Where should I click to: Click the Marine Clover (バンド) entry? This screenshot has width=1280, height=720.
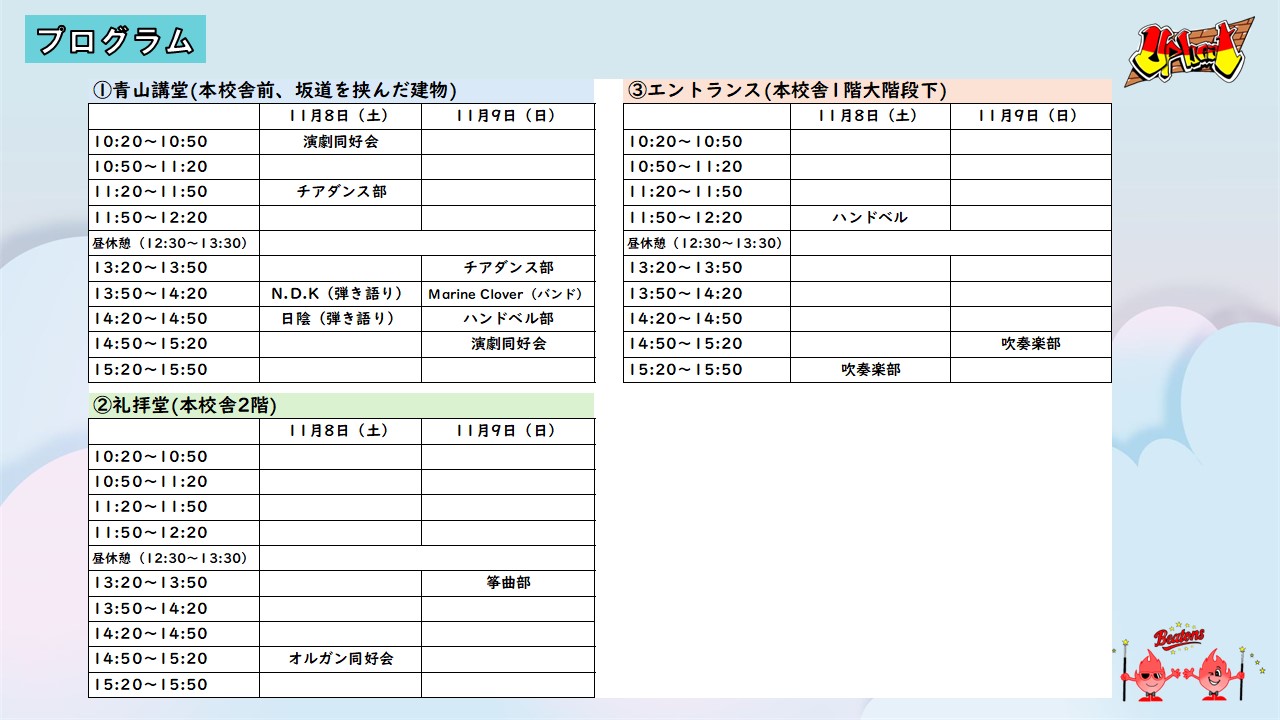[x=507, y=294]
